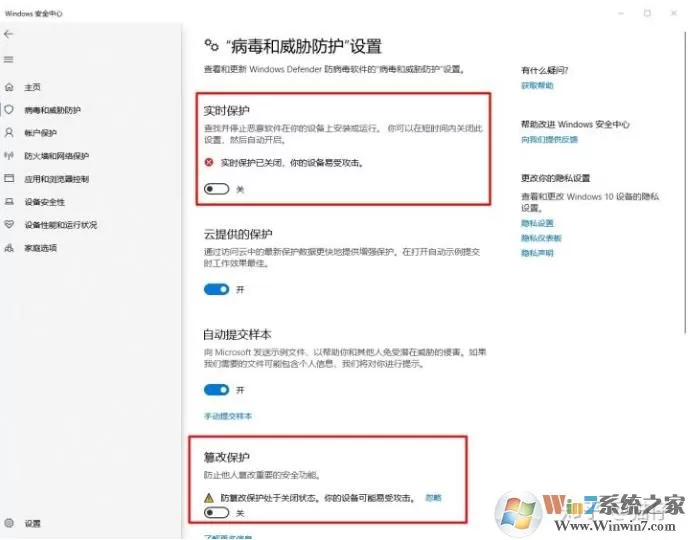
Task: Click the shield icon for virus protection
Action: click(x=9, y=109)
